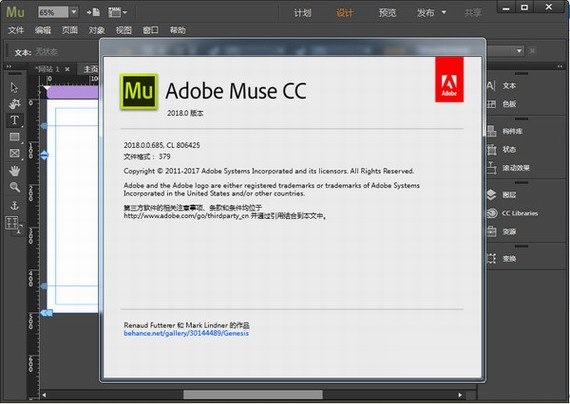The width and height of the screenshot is (570, 404).
Task: Select the Crop tool below Selection
Action: 14,104
